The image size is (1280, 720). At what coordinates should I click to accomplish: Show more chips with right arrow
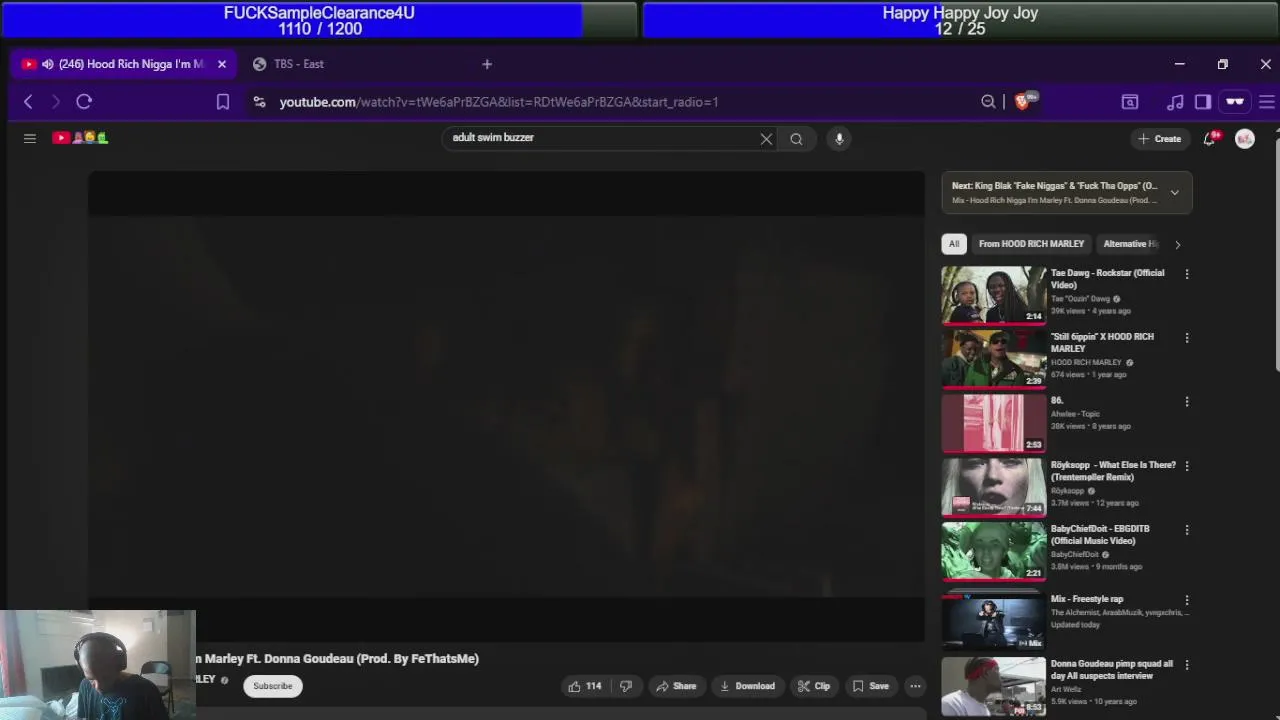[x=1177, y=244]
